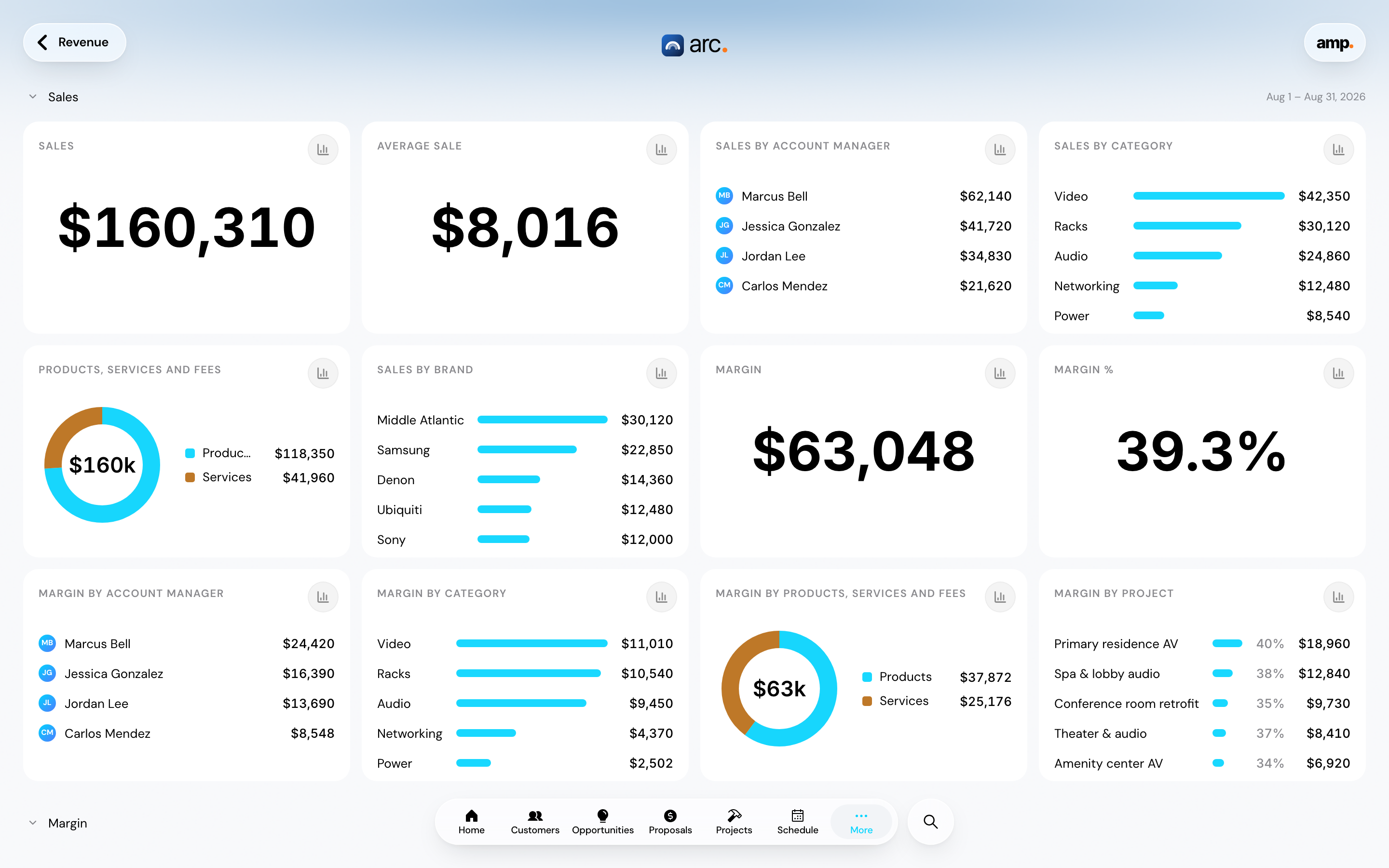Click Networking row in Margin by Category
The height and width of the screenshot is (868, 1389).
[x=525, y=733]
